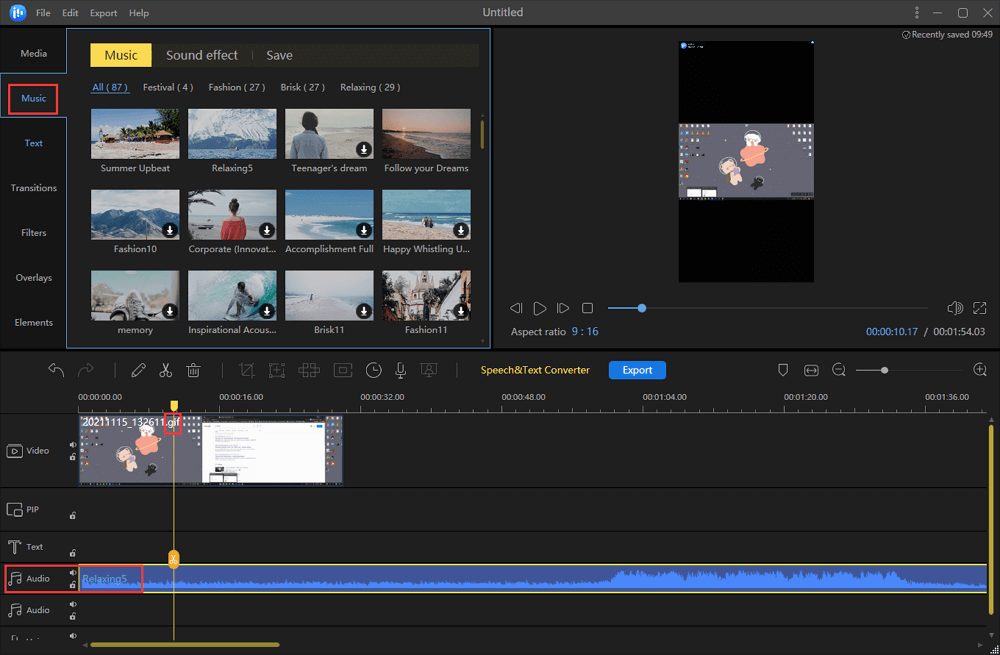Select the Summer Upbeat music thumbnail
This screenshot has height=655, width=1000.
click(x=135, y=134)
